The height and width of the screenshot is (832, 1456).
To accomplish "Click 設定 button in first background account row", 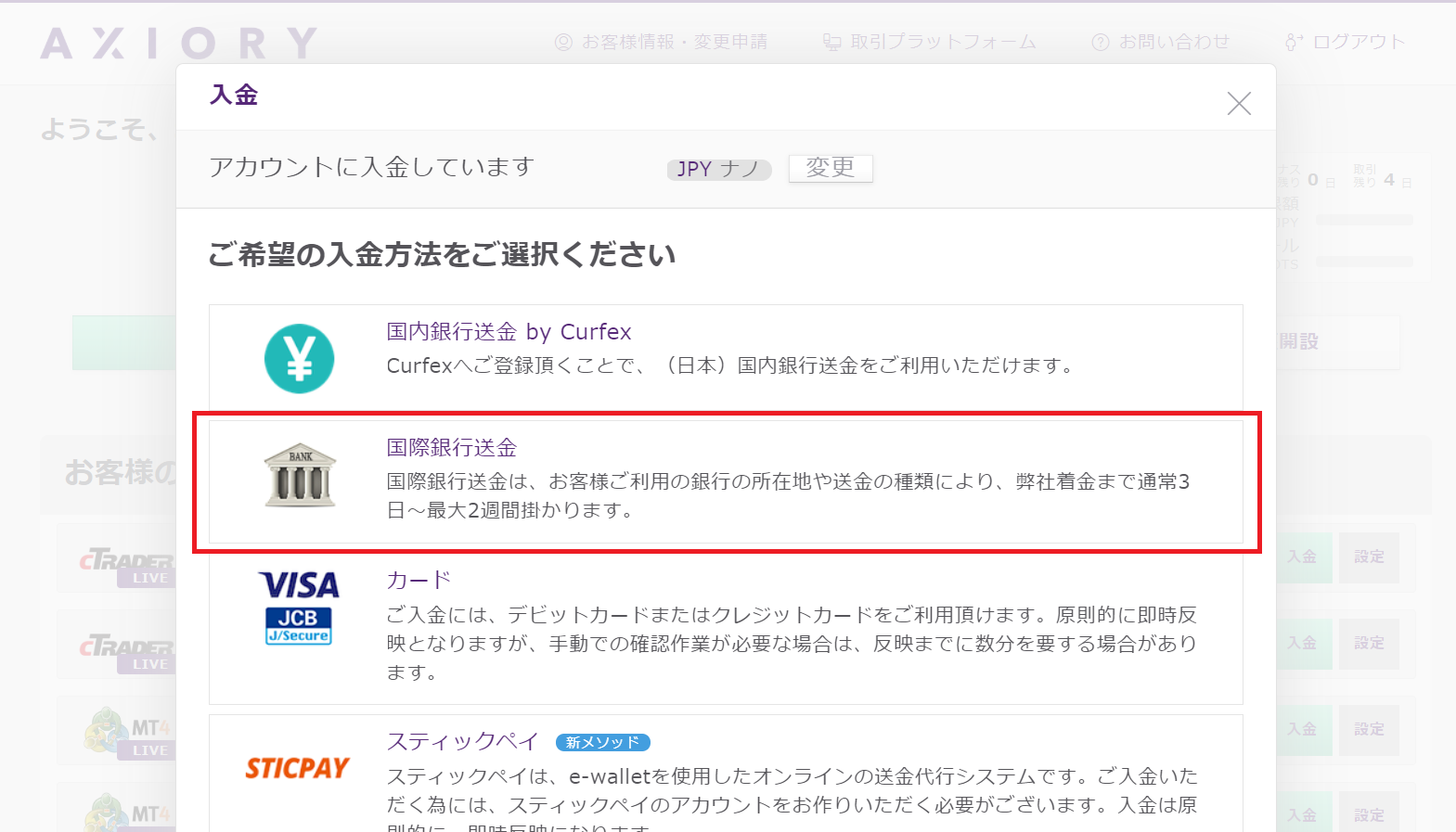I will (x=1369, y=557).
